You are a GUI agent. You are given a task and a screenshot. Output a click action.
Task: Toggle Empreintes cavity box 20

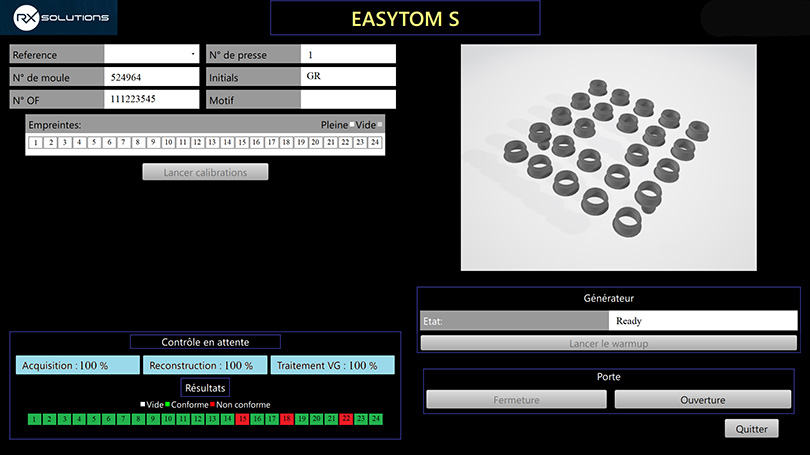(x=315, y=142)
